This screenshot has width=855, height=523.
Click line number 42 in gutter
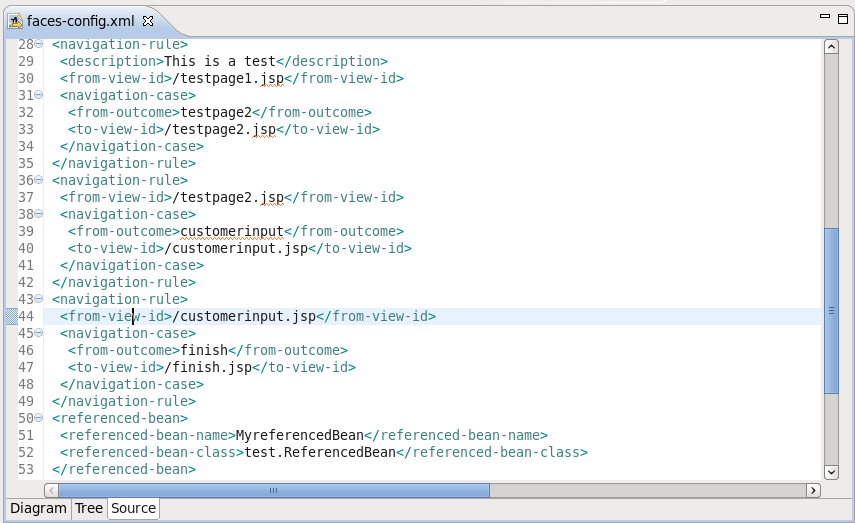tap(26, 282)
